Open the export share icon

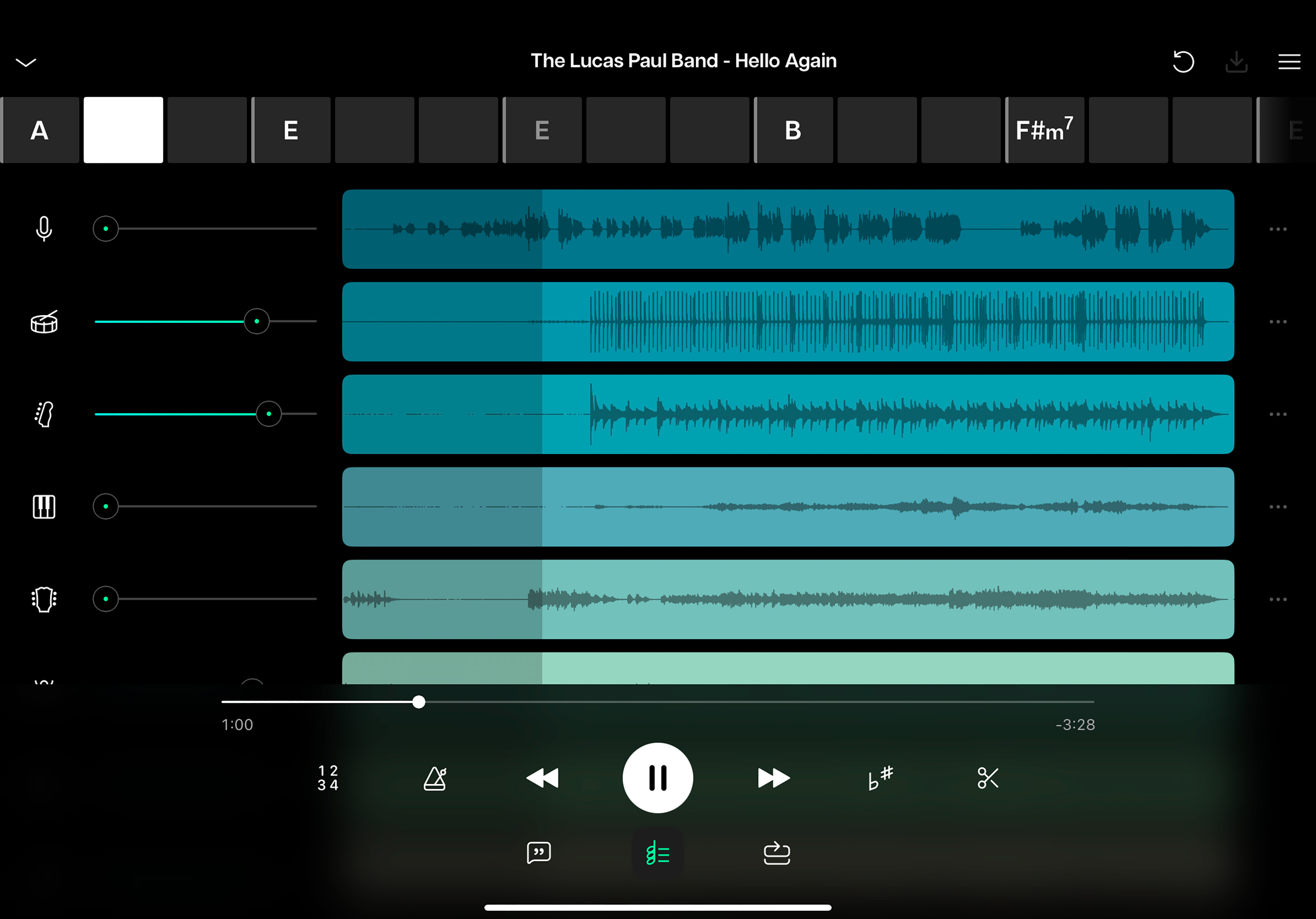777,853
